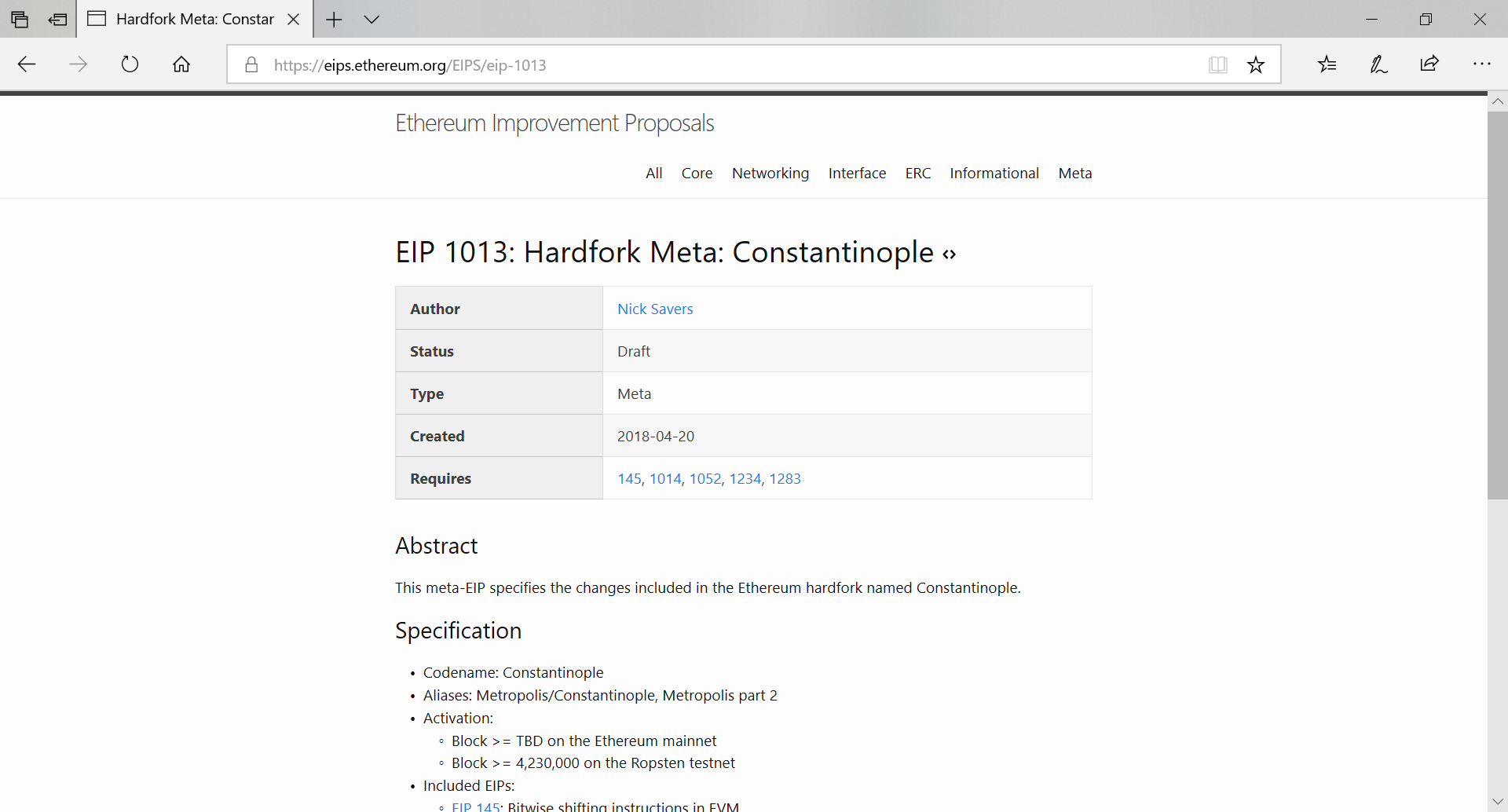Open the All EIPs category
This screenshot has height=812, width=1508.
pyautogui.click(x=654, y=174)
